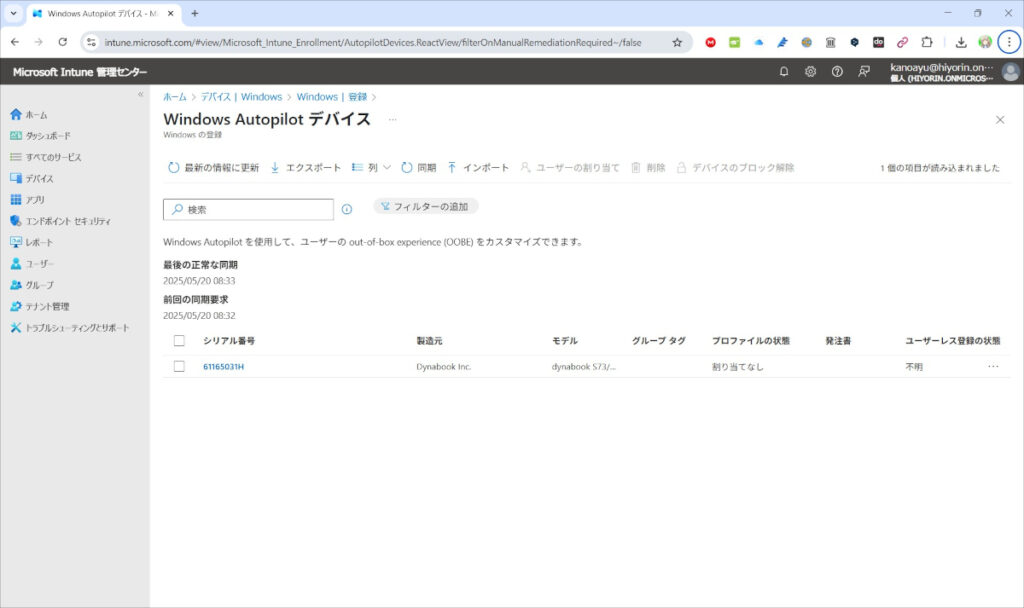Open the 列 columns dropdown
This screenshot has width=1024, height=608.
[x=371, y=168]
